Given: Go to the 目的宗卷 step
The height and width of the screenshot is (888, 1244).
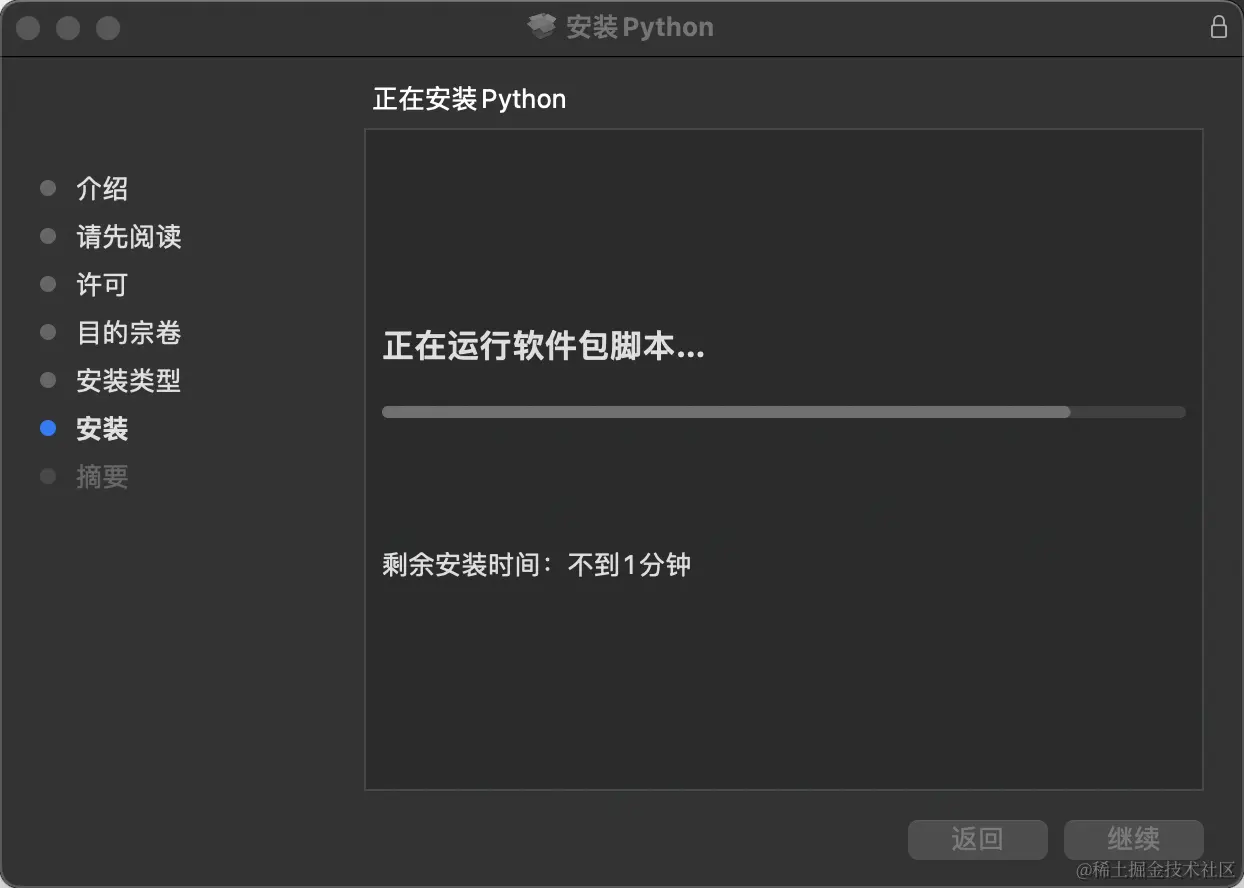Looking at the screenshot, I should coord(129,332).
